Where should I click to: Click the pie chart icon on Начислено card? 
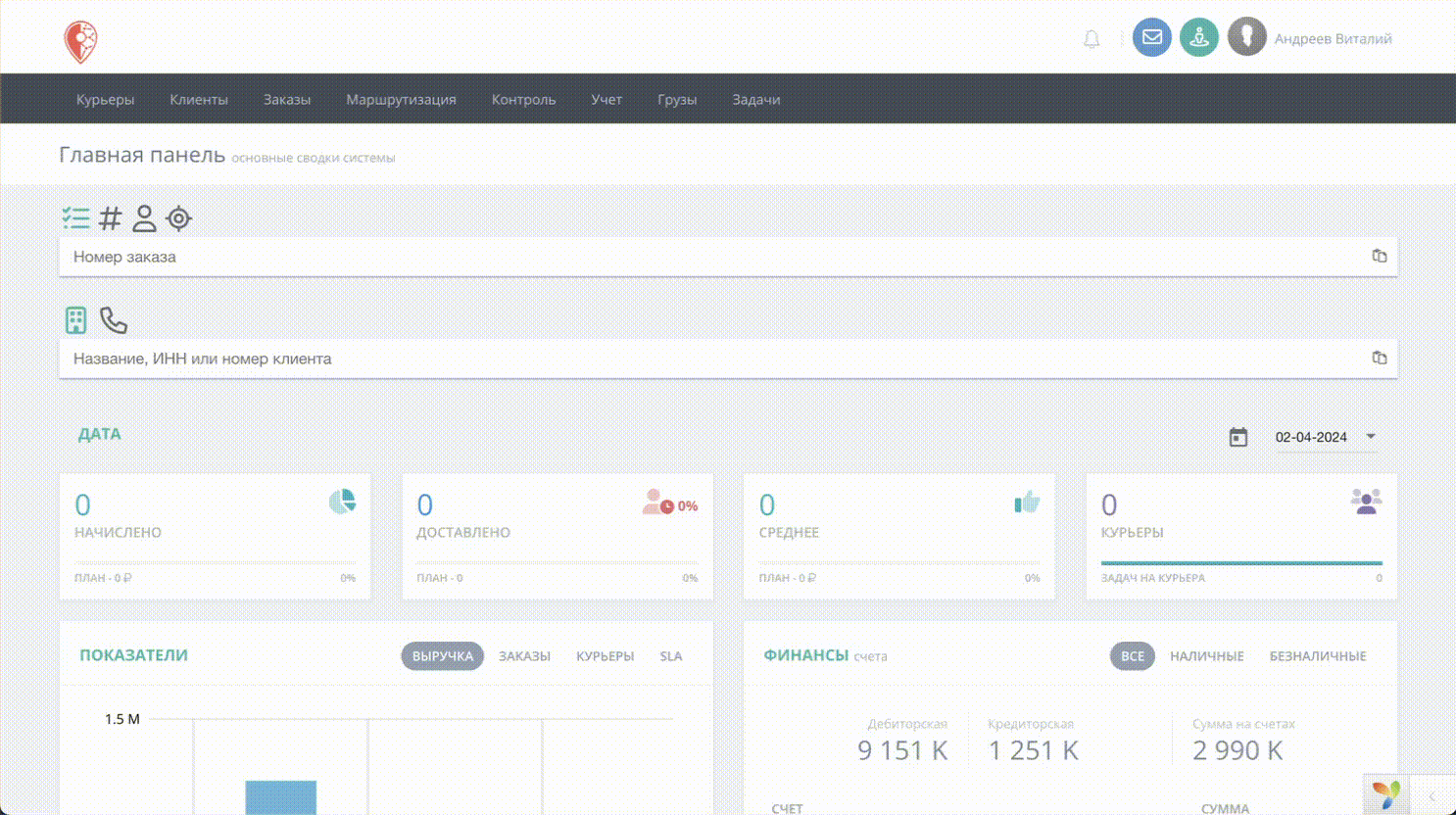tap(342, 502)
